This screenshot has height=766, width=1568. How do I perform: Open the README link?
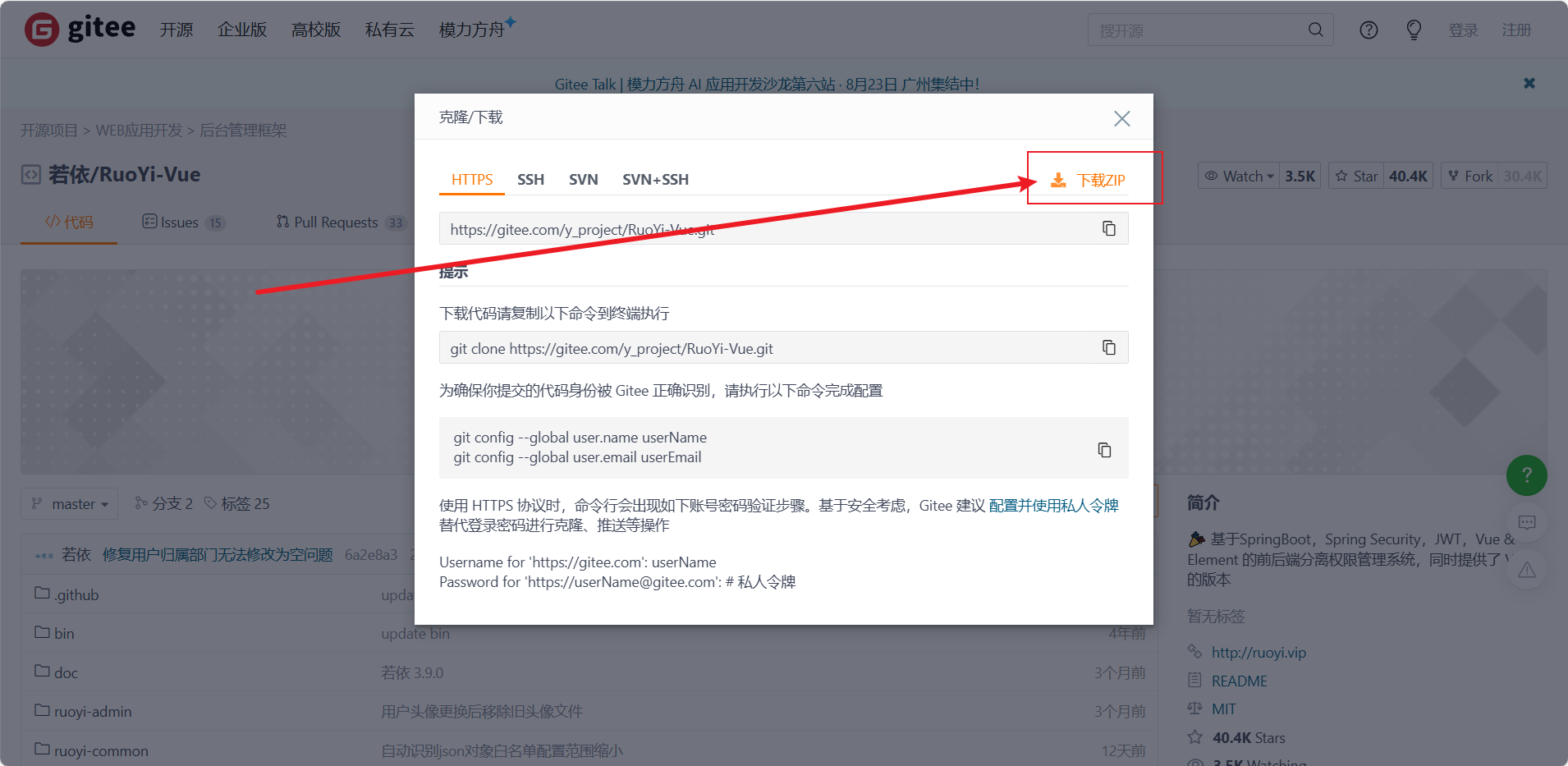coord(1239,681)
